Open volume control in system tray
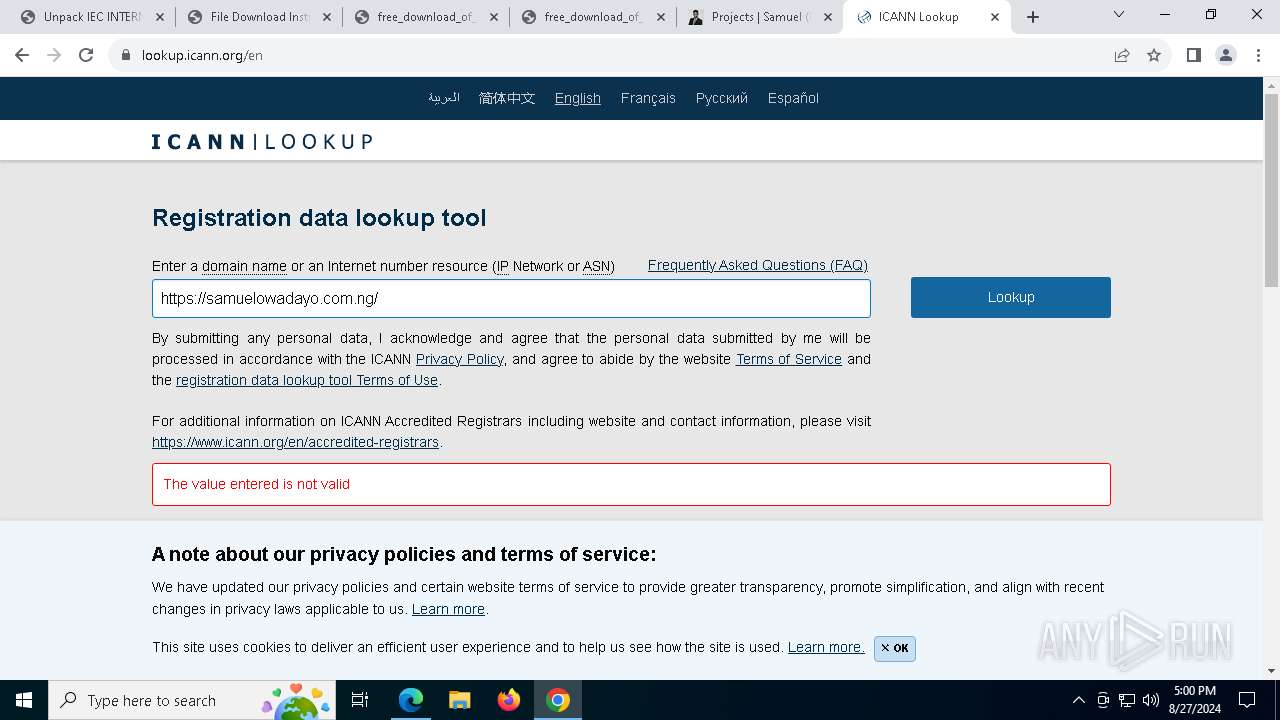The width and height of the screenshot is (1280, 720). tap(1151, 700)
